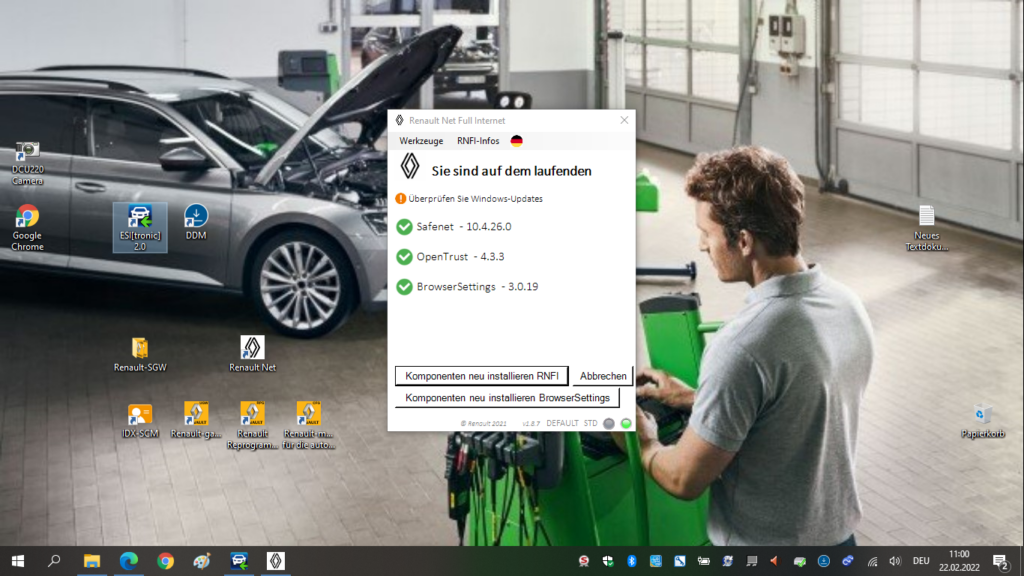Open the Windows Start menu
1024x576 pixels.
(x=18, y=561)
